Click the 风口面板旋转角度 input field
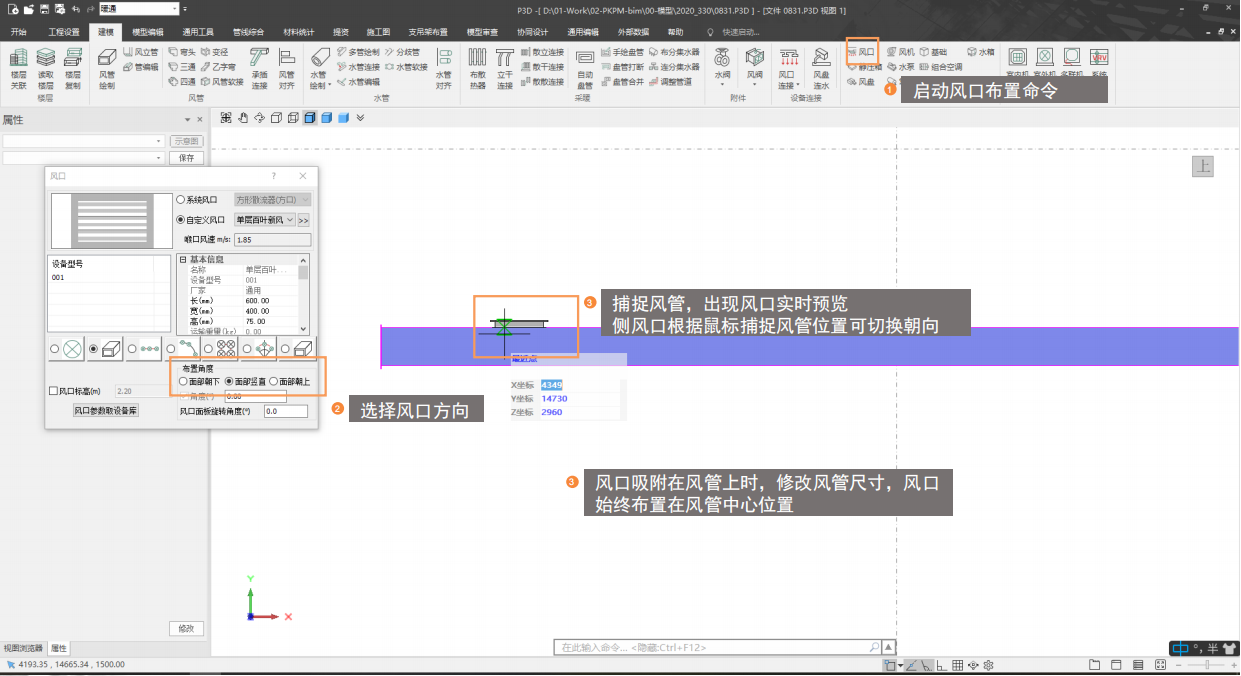The width and height of the screenshot is (1241, 676). (285, 411)
